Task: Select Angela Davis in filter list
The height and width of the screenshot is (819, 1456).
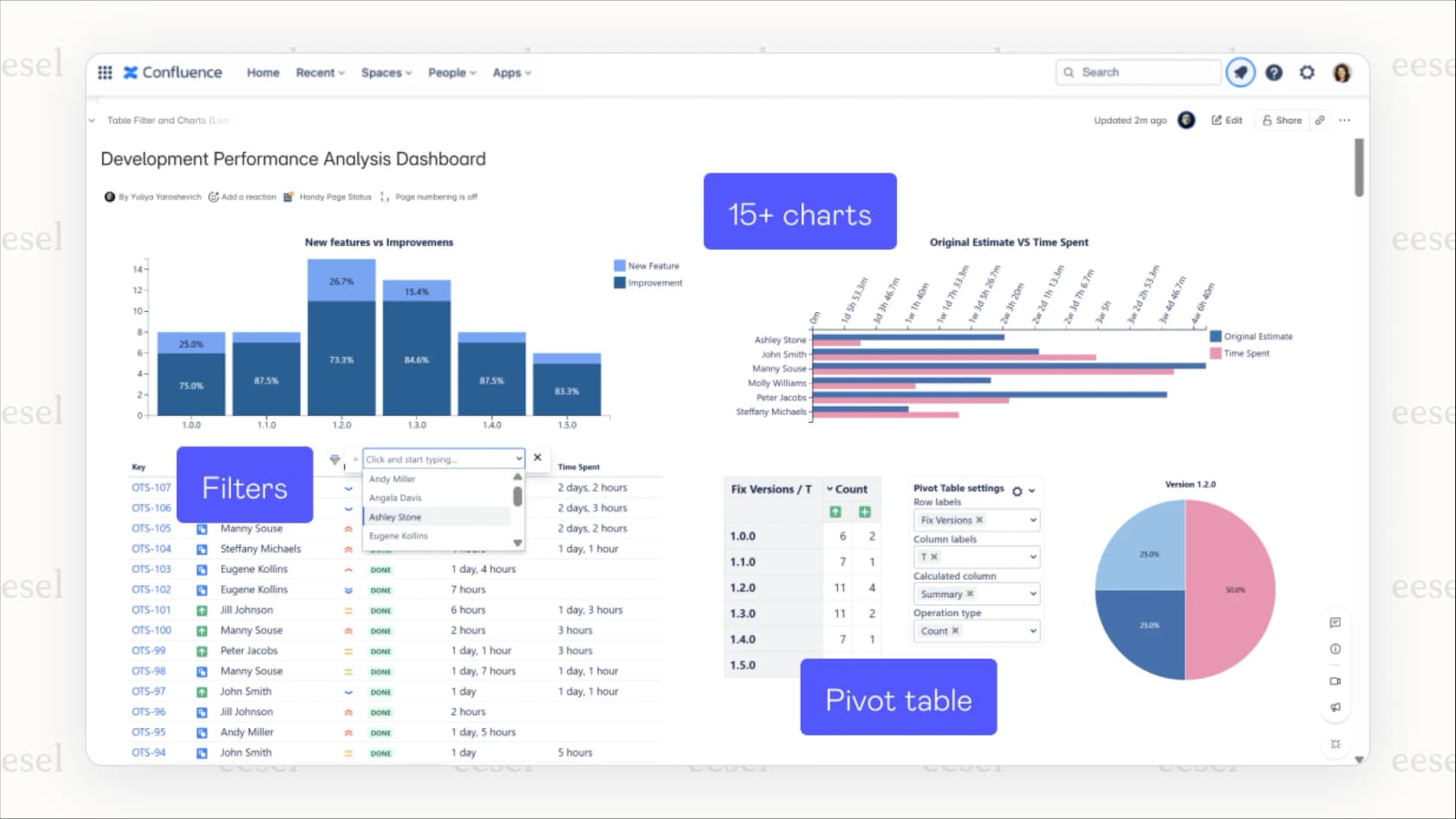Action: pos(437,497)
